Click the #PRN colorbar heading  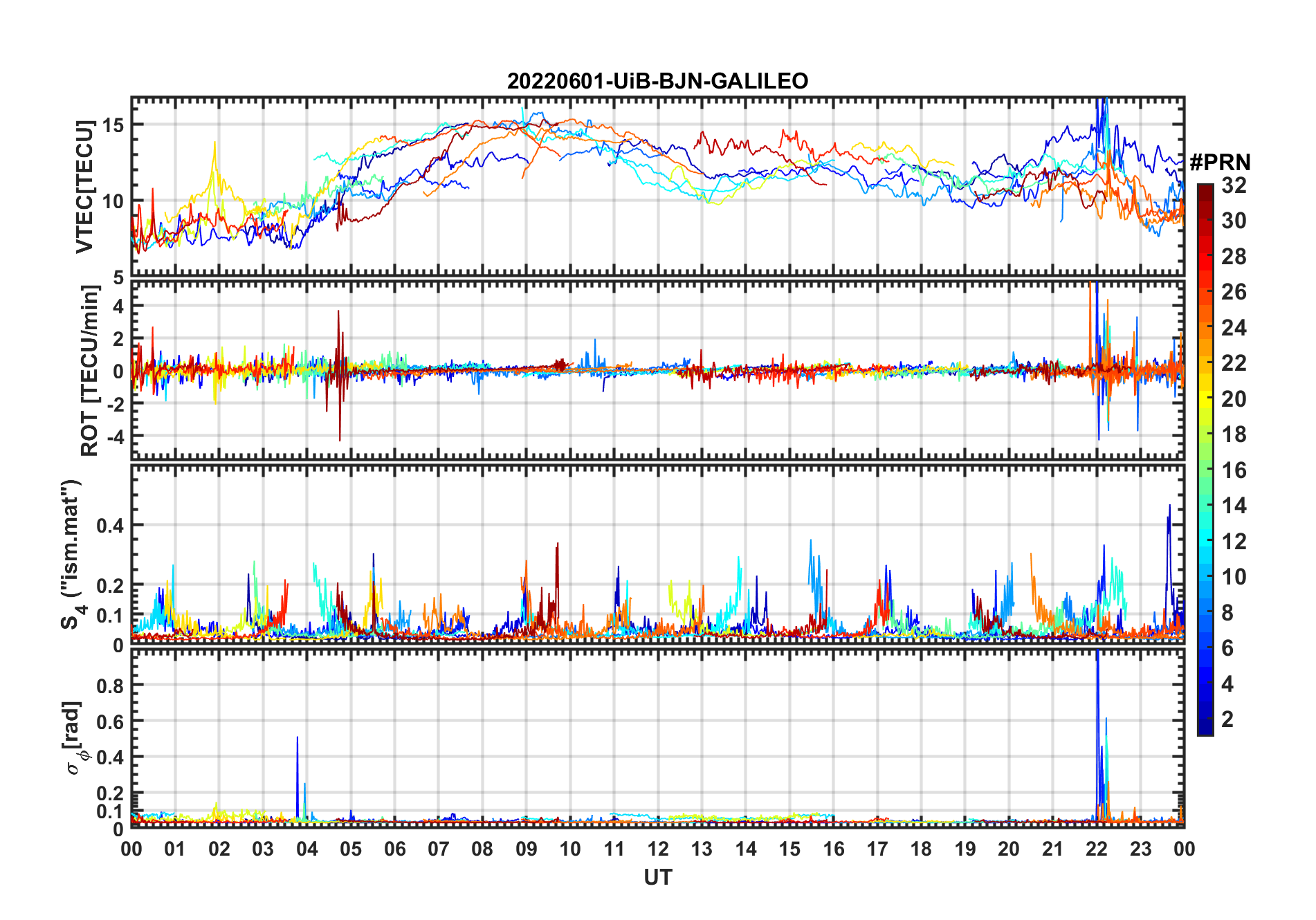[1220, 163]
